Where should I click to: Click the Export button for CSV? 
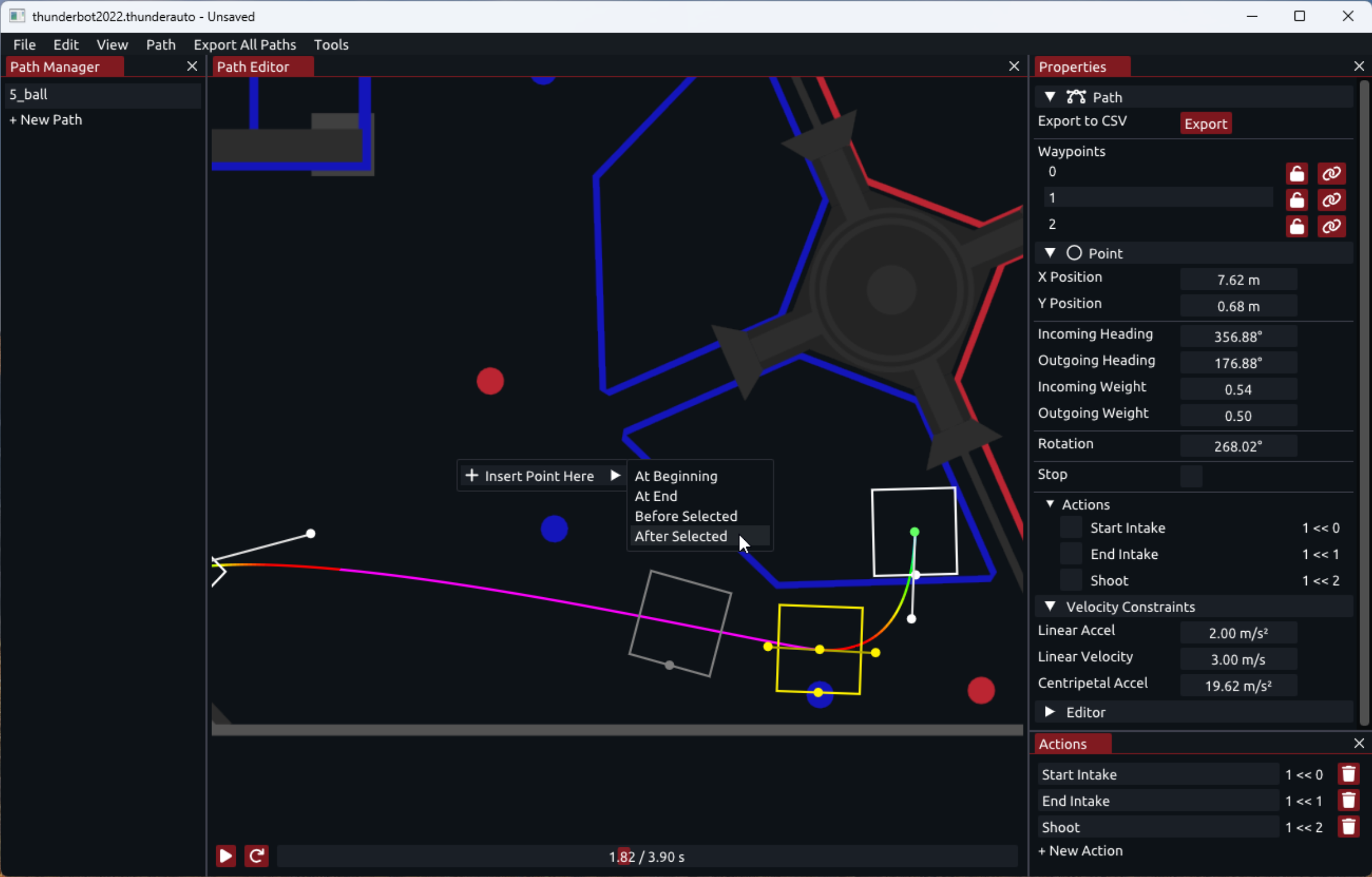coord(1206,123)
